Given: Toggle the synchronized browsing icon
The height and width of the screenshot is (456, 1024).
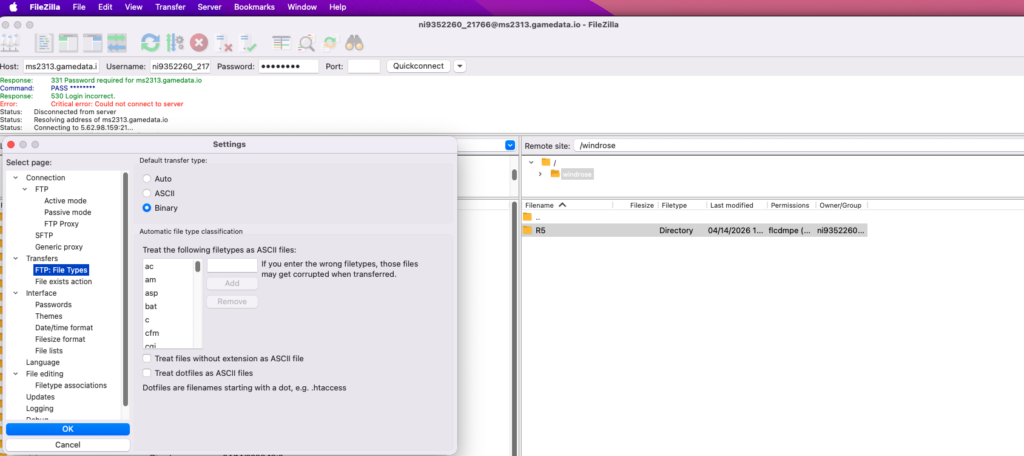Looking at the screenshot, I should pos(329,43).
